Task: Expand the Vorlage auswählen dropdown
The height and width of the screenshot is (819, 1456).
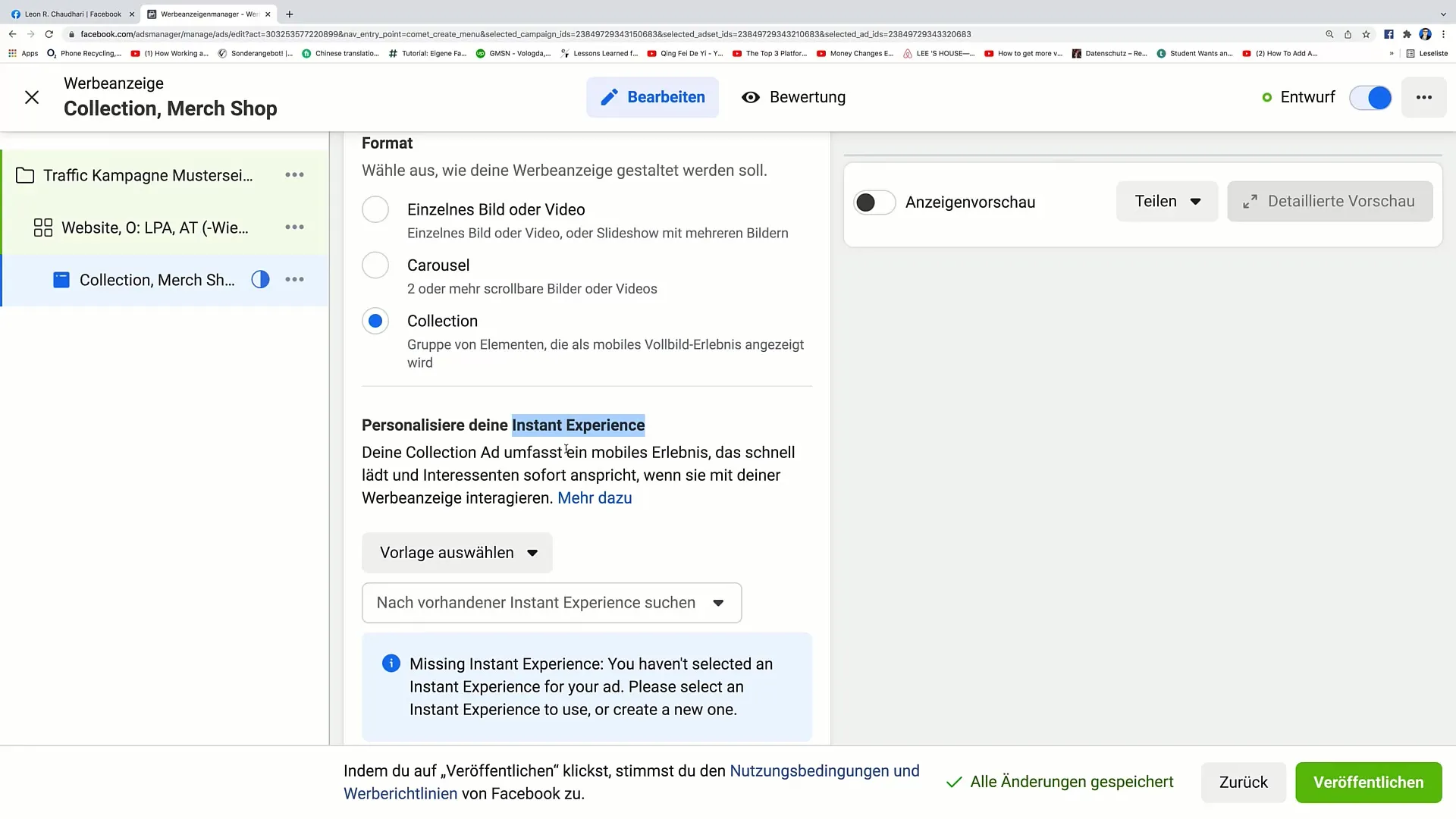Action: 457,553
